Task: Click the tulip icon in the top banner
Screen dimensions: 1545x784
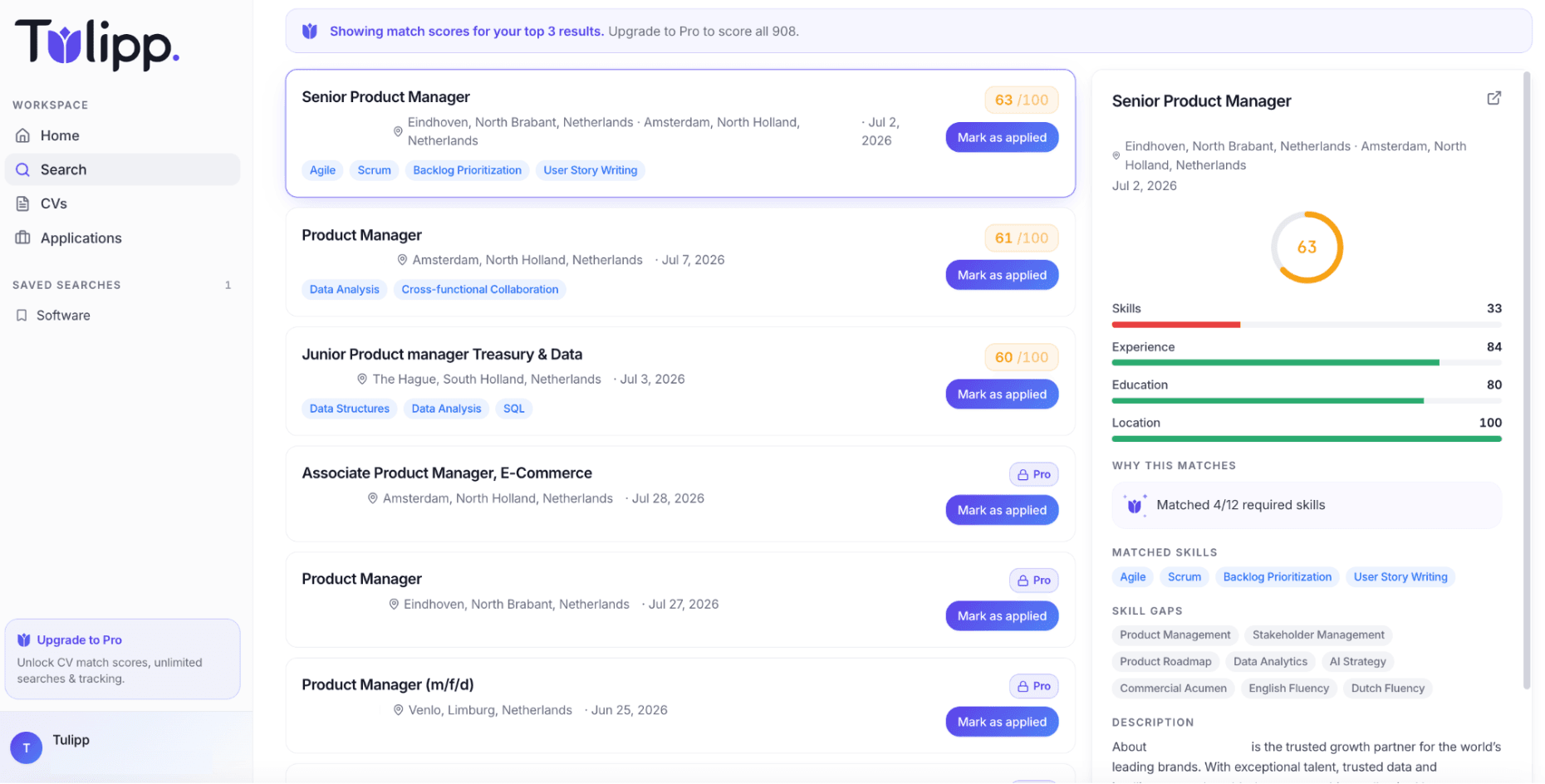Action: (310, 32)
